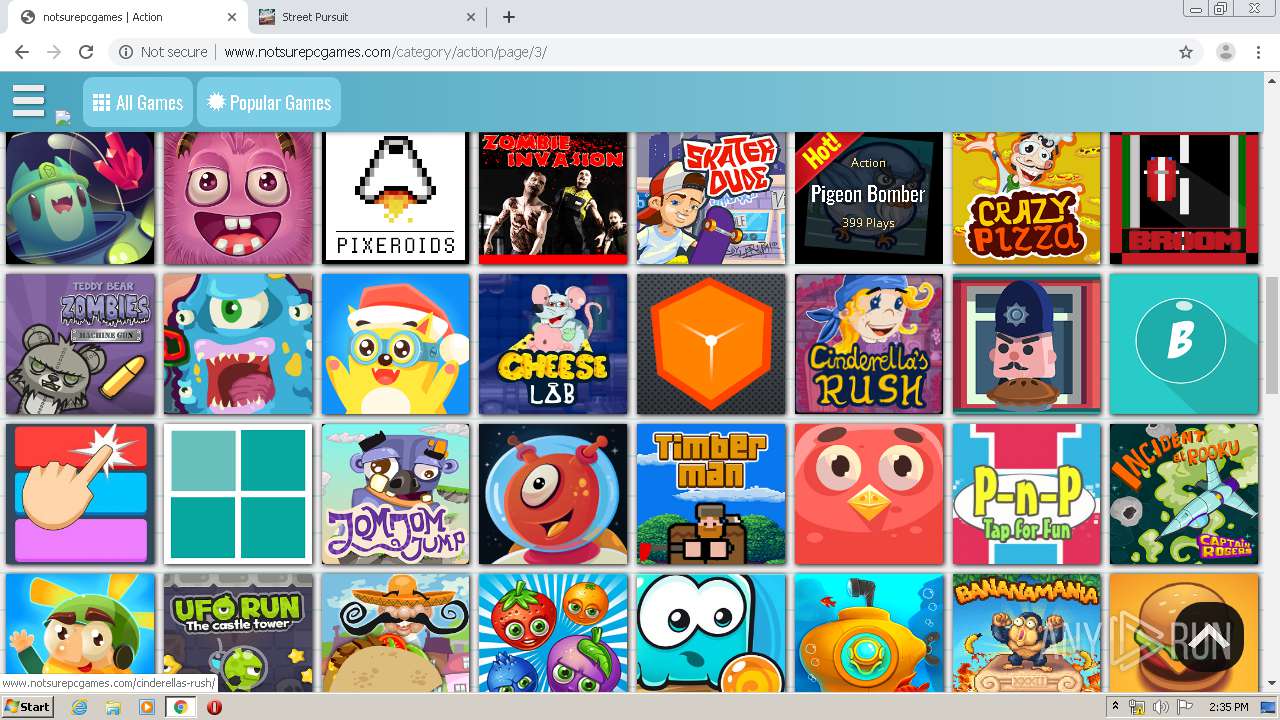1280x720 pixels.
Task: Reload the current page
Action: [86, 52]
